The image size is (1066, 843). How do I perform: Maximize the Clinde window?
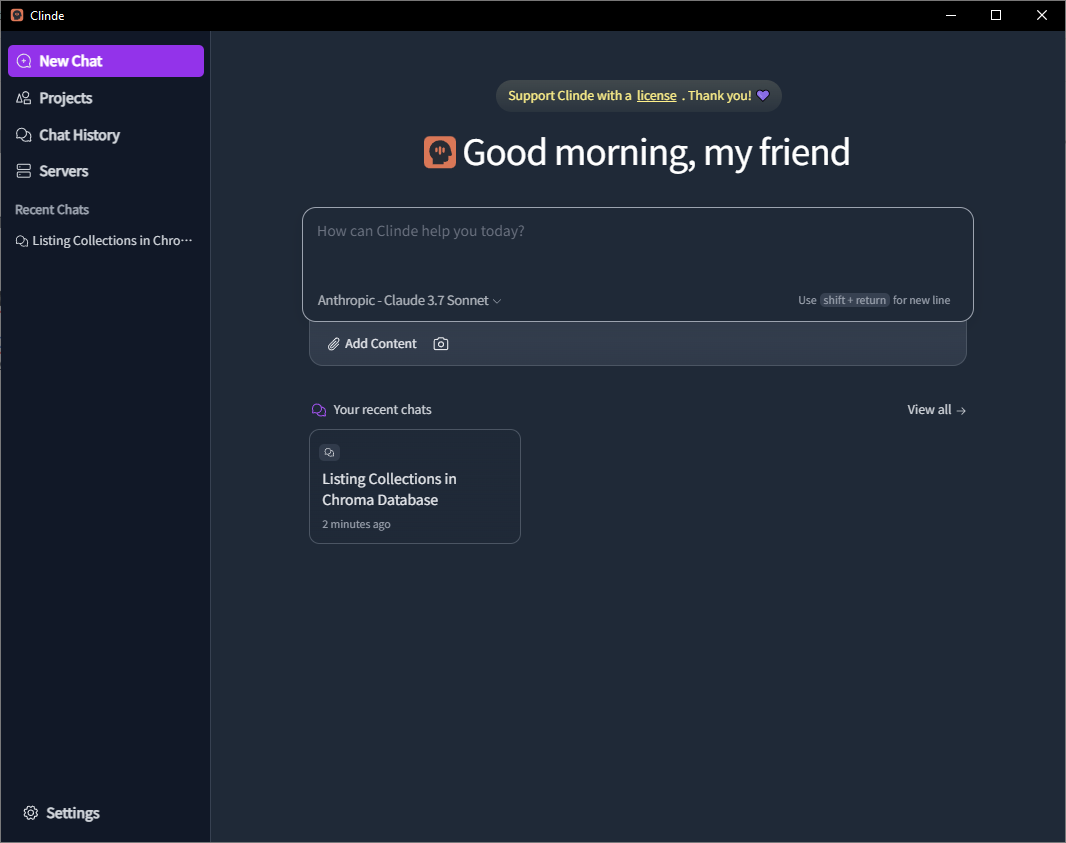996,15
